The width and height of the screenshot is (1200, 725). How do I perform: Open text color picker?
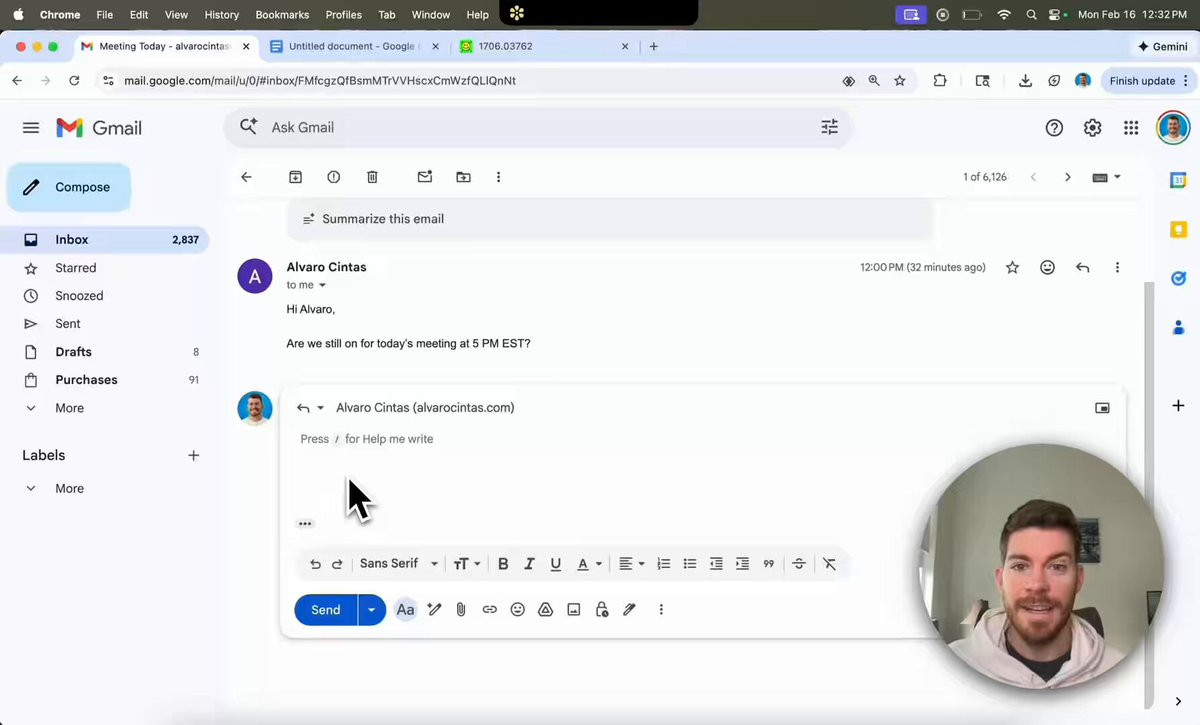(x=589, y=564)
